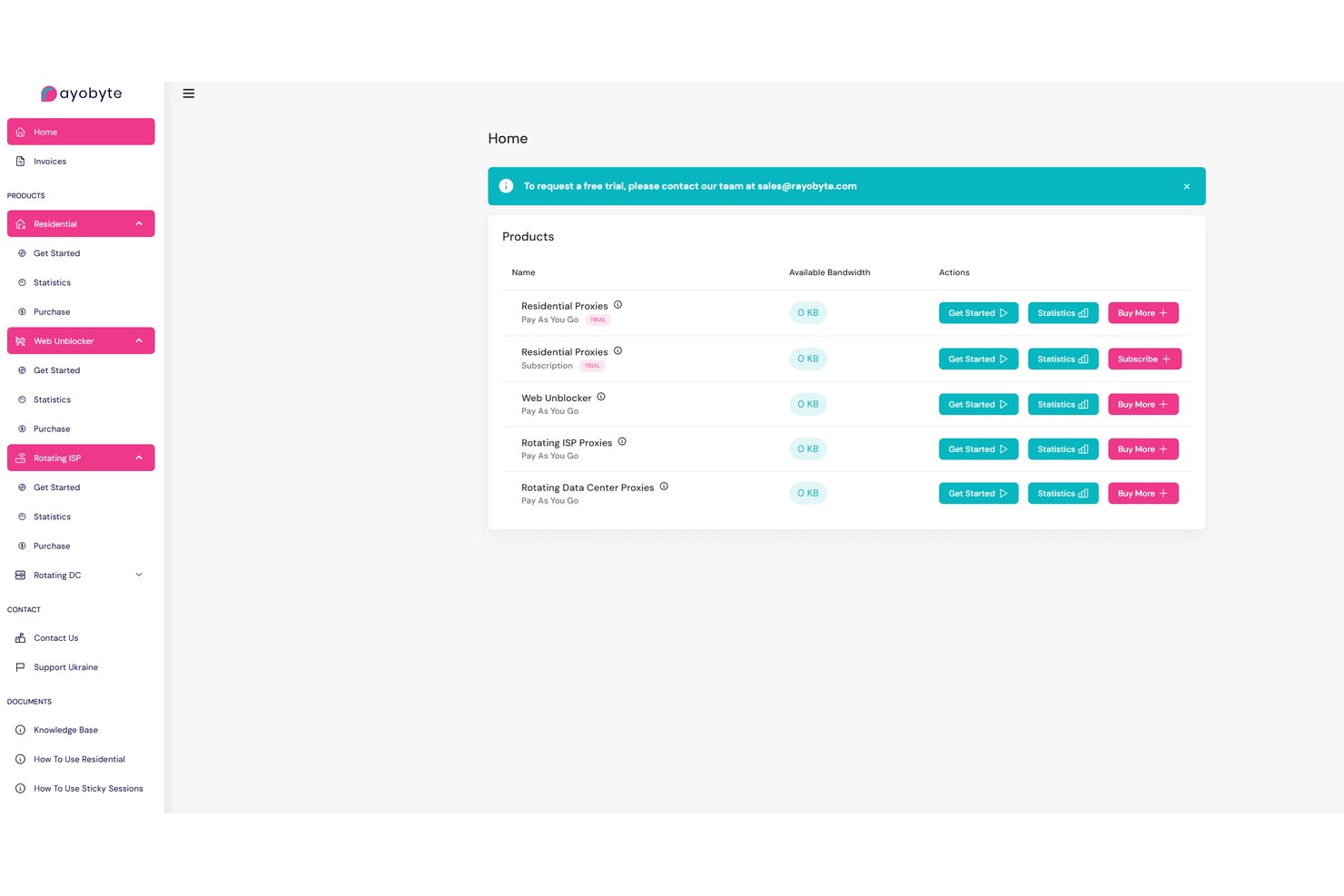Buy More Rotating Data Center Proxies

click(x=1142, y=494)
